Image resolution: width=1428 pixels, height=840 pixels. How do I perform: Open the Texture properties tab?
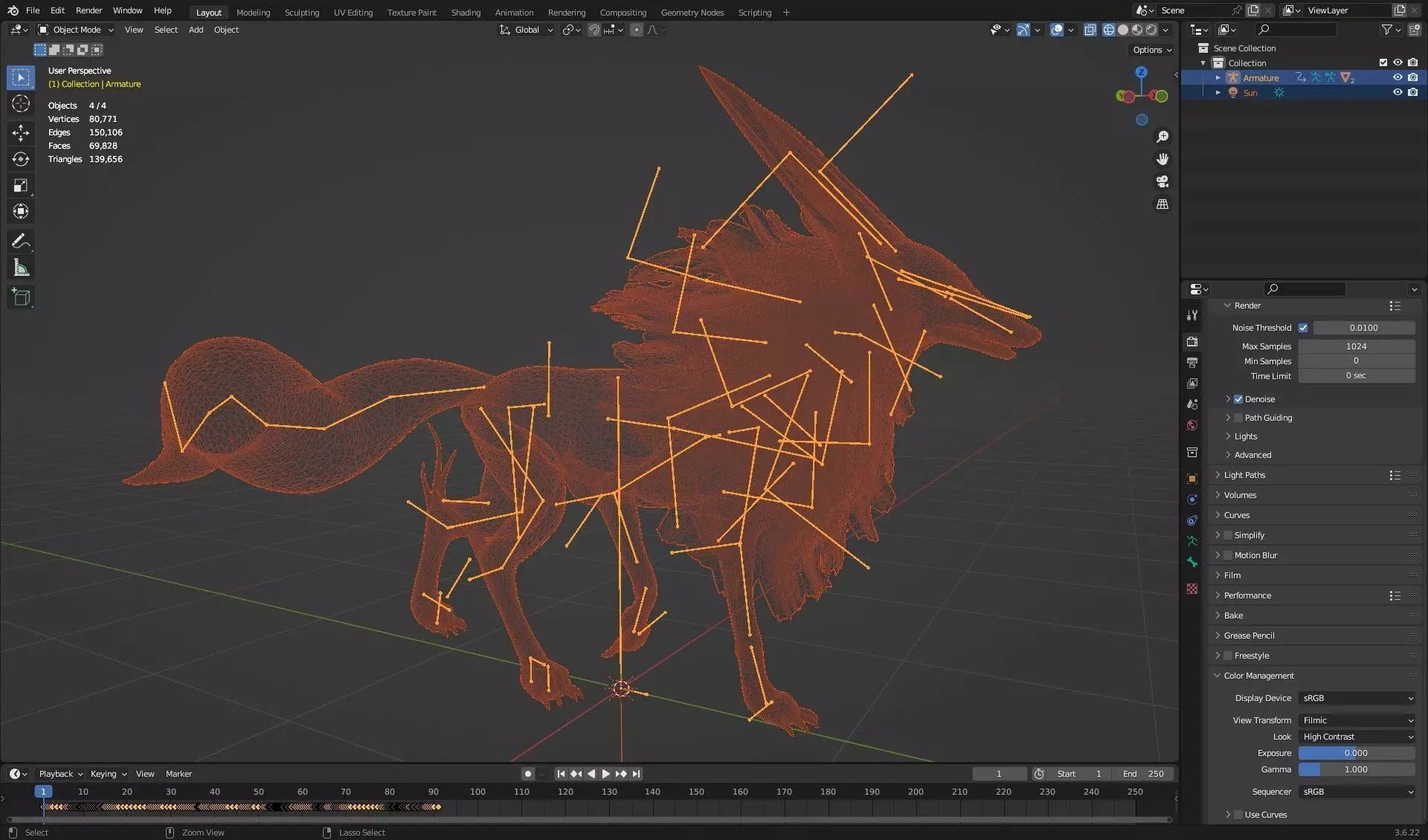pyautogui.click(x=1192, y=589)
